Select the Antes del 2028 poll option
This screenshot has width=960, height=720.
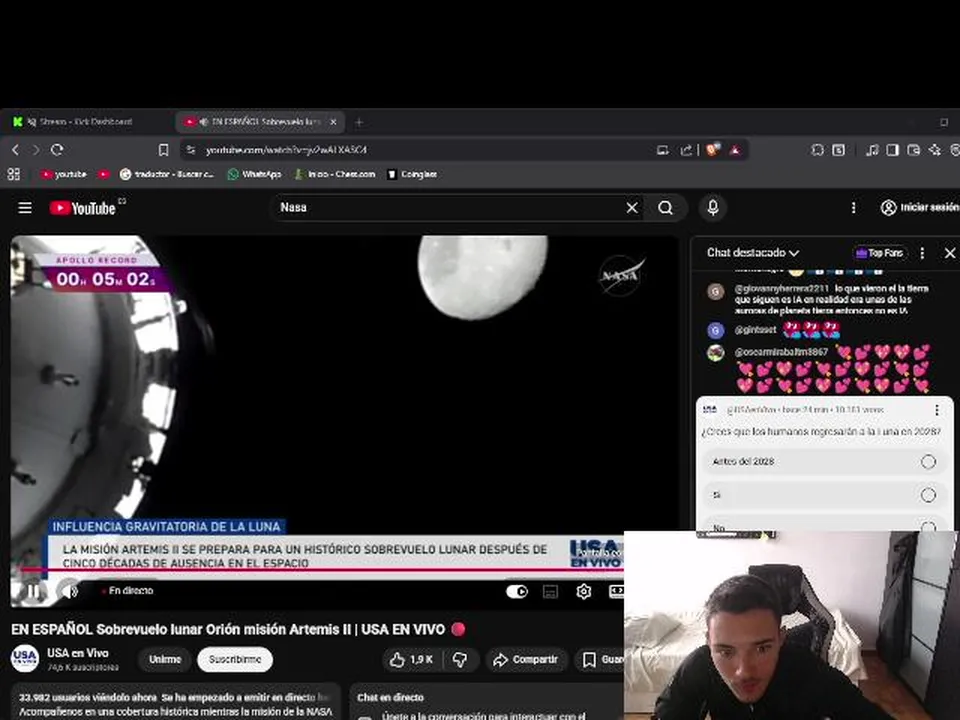[825, 462]
